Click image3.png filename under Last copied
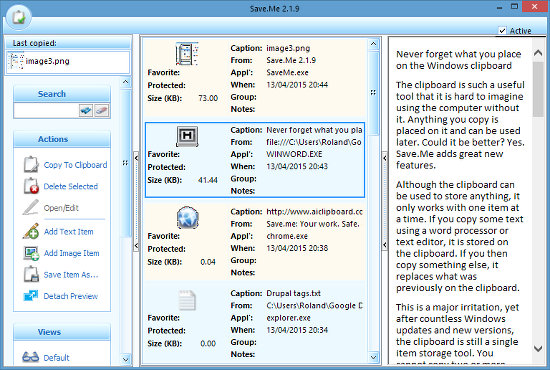This screenshot has height=370, width=550. (47, 61)
